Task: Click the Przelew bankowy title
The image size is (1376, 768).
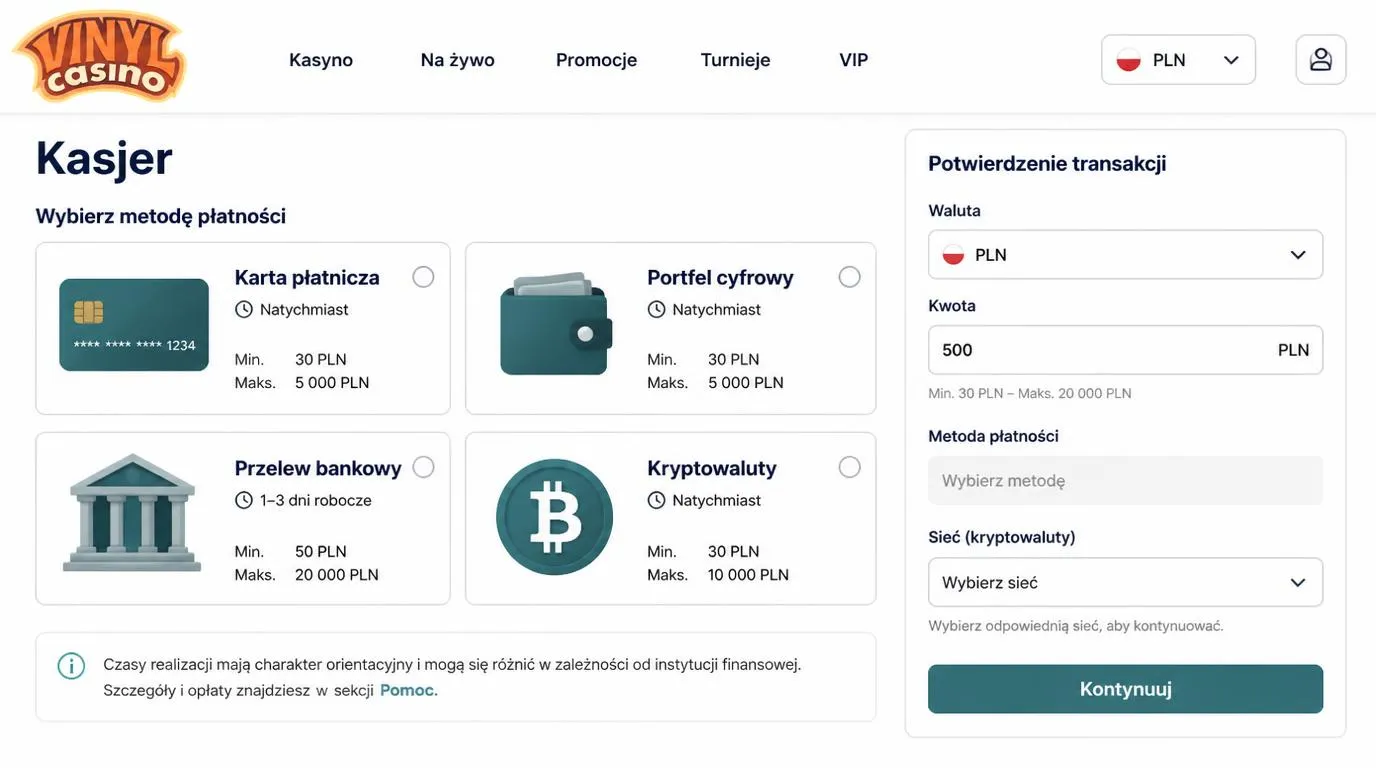Action: (318, 468)
